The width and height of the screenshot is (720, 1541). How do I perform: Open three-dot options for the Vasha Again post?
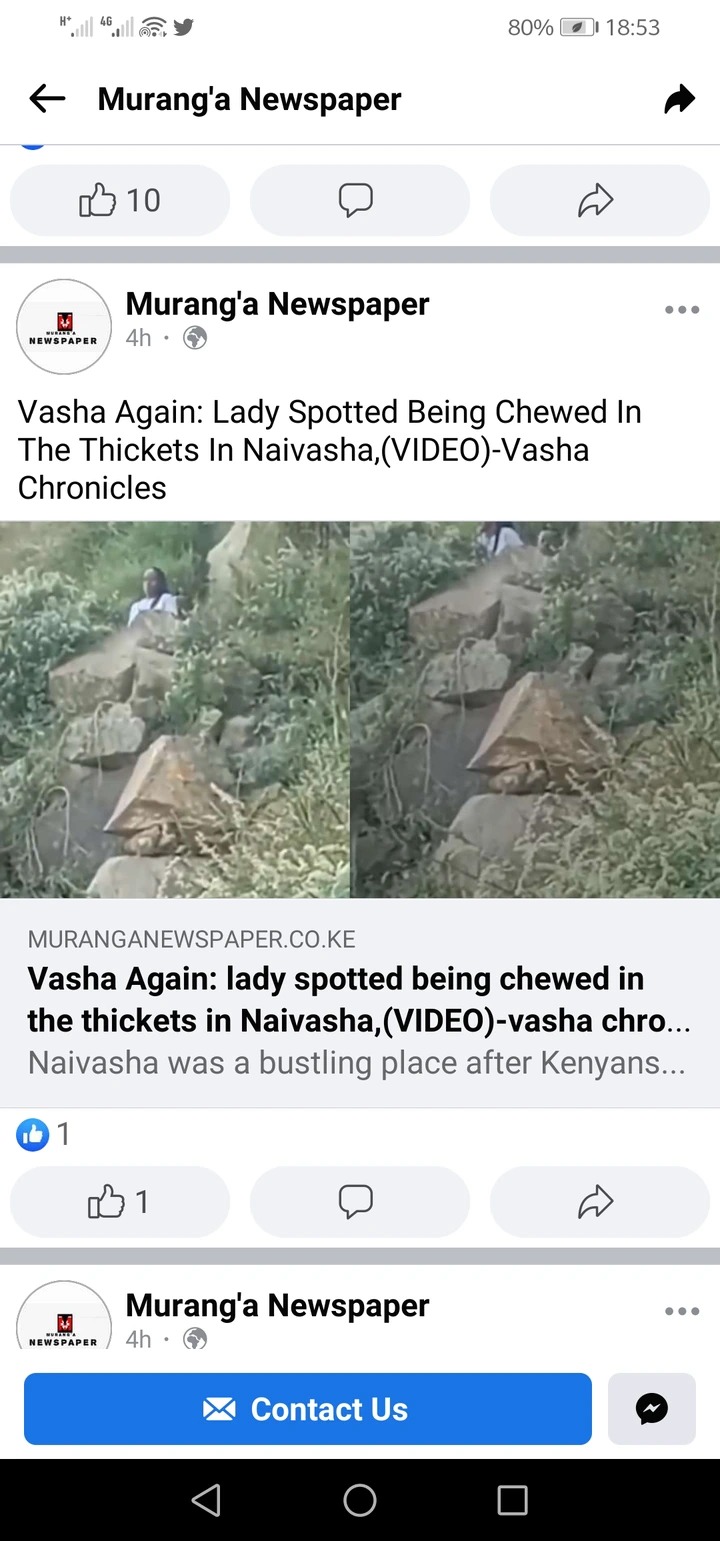(x=682, y=310)
